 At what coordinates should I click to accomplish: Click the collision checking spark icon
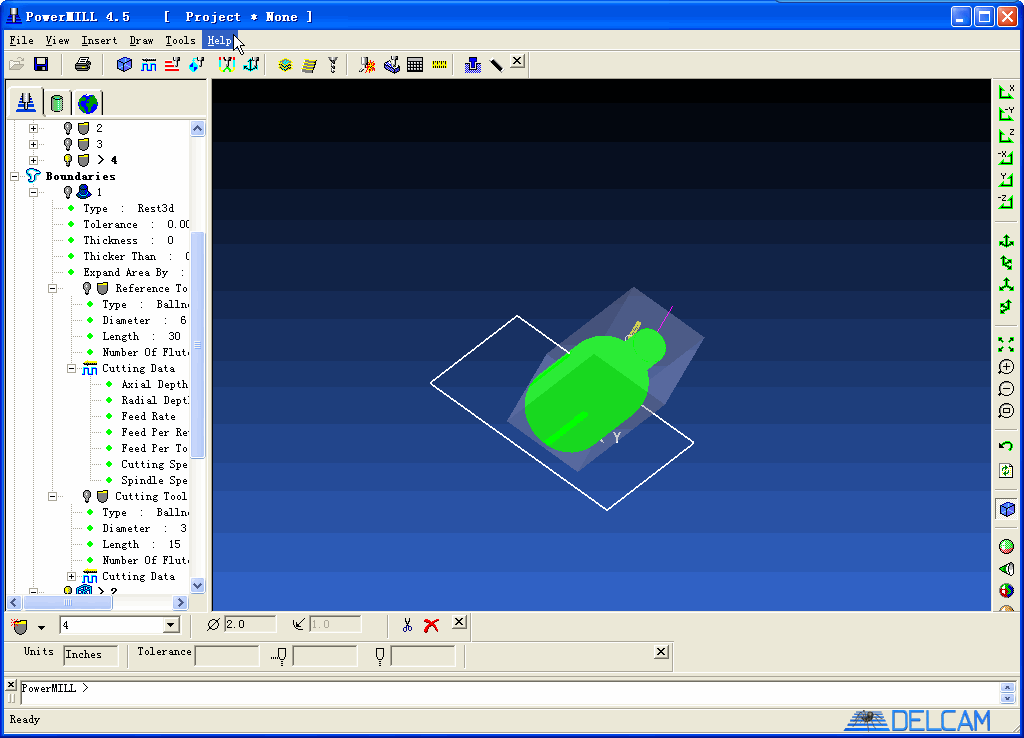click(367, 65)
